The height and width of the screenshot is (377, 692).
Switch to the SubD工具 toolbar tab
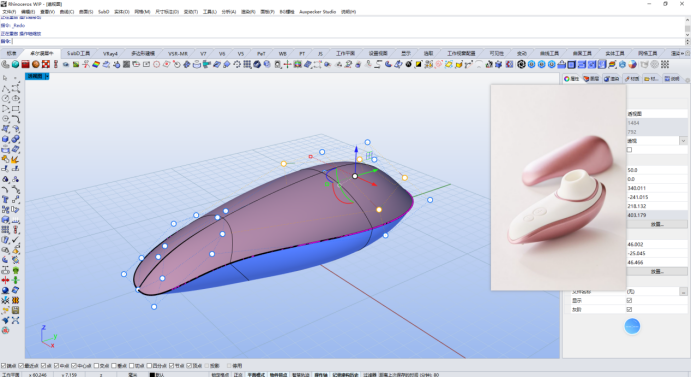pos(79,53)
